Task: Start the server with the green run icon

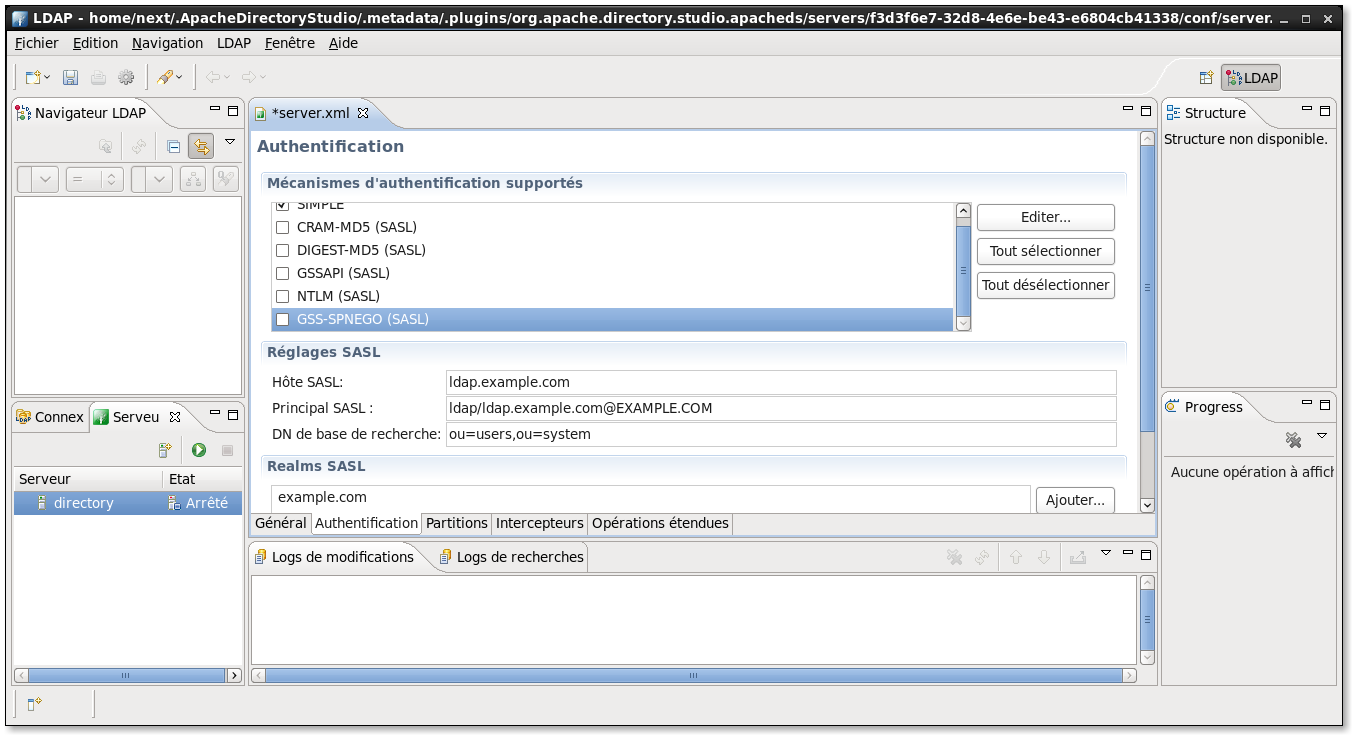Action: point(199,451)
